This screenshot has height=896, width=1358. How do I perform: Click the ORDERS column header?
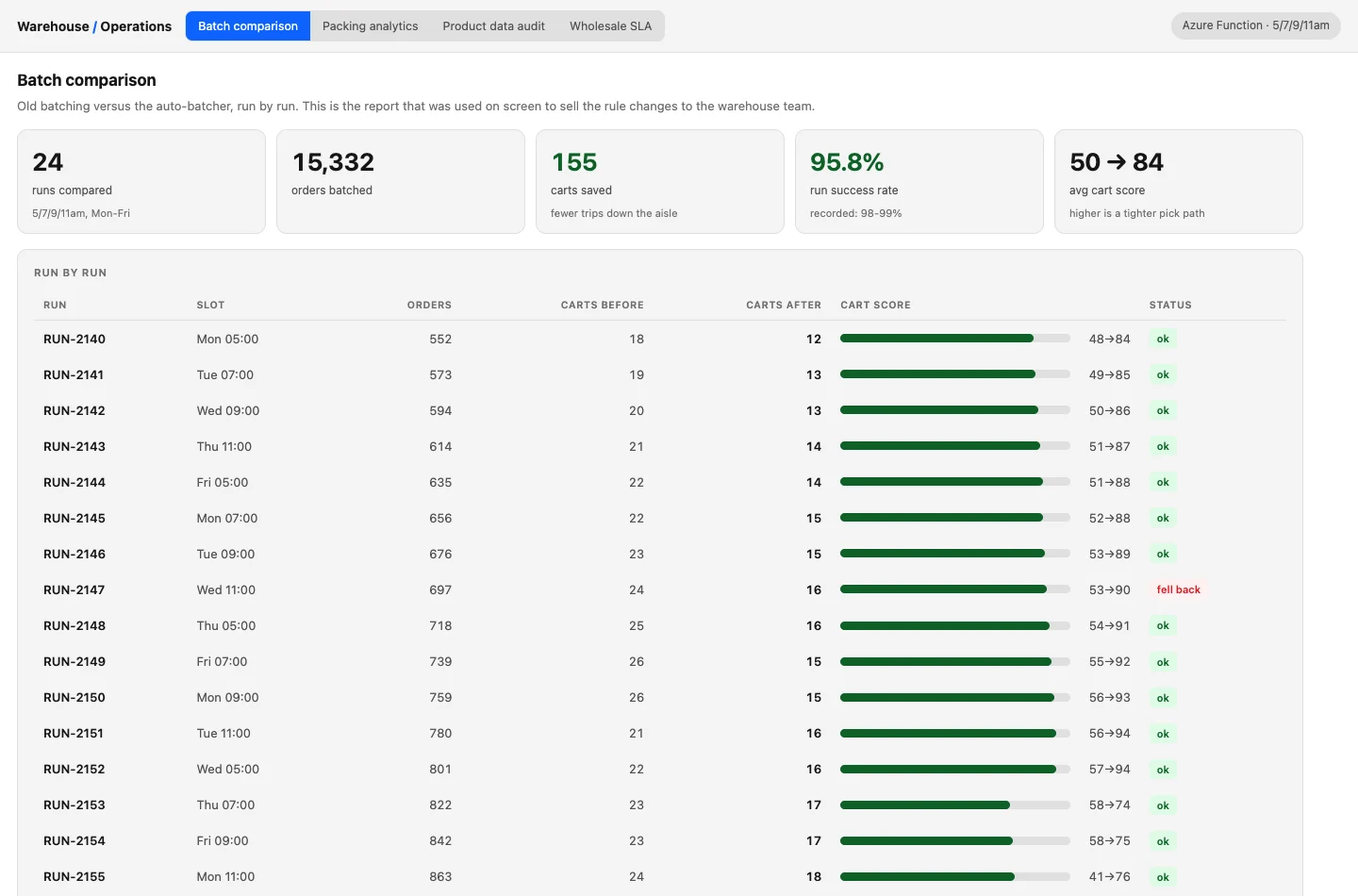429,305
